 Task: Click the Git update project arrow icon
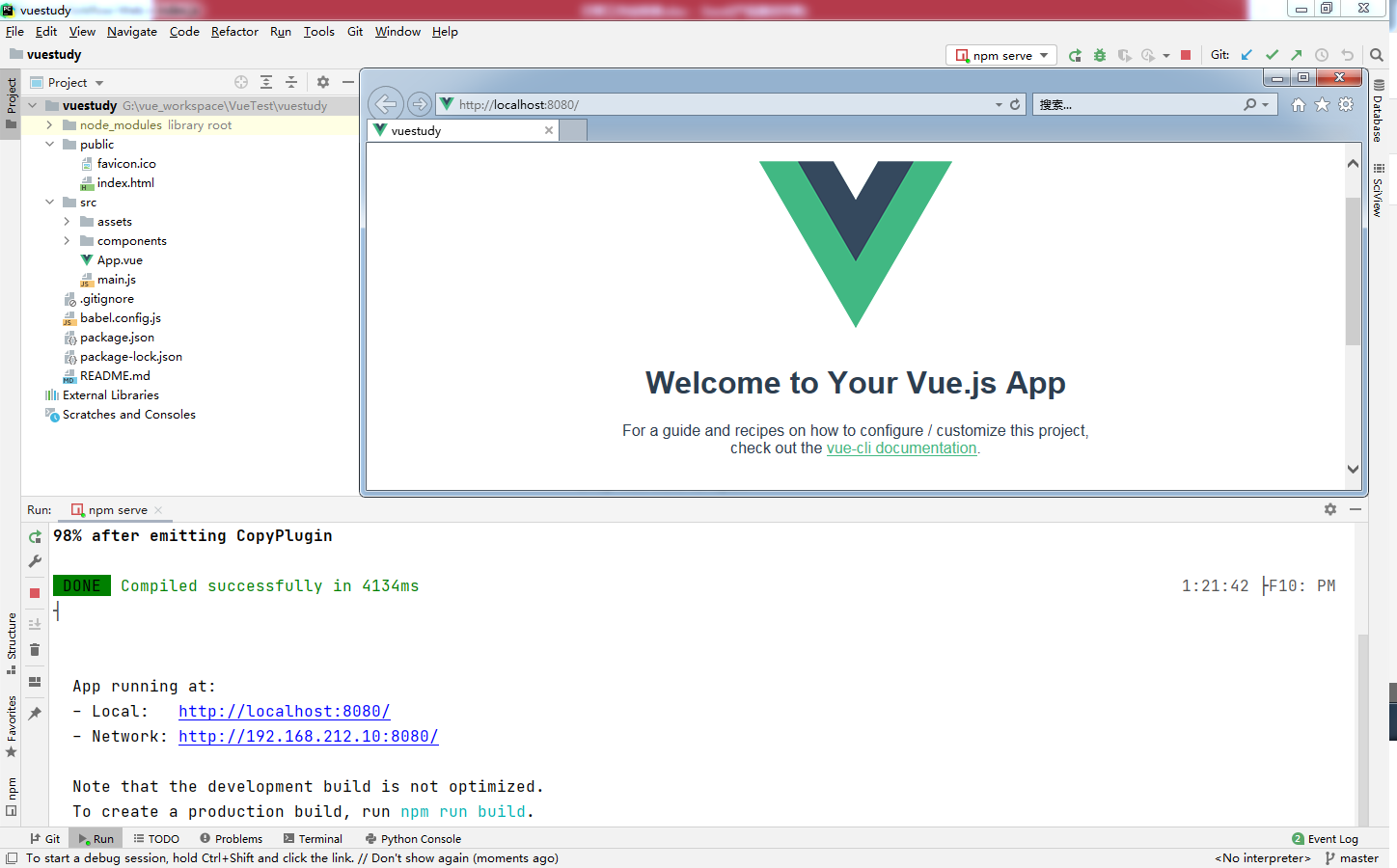point(1246,55)
